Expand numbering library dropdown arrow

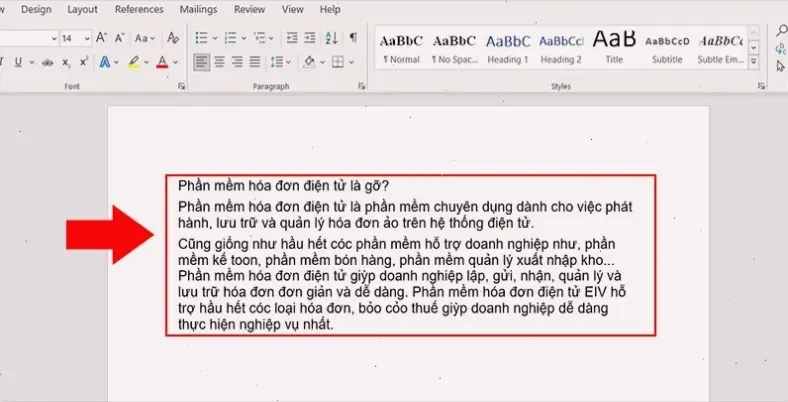(x=244, y=38)
